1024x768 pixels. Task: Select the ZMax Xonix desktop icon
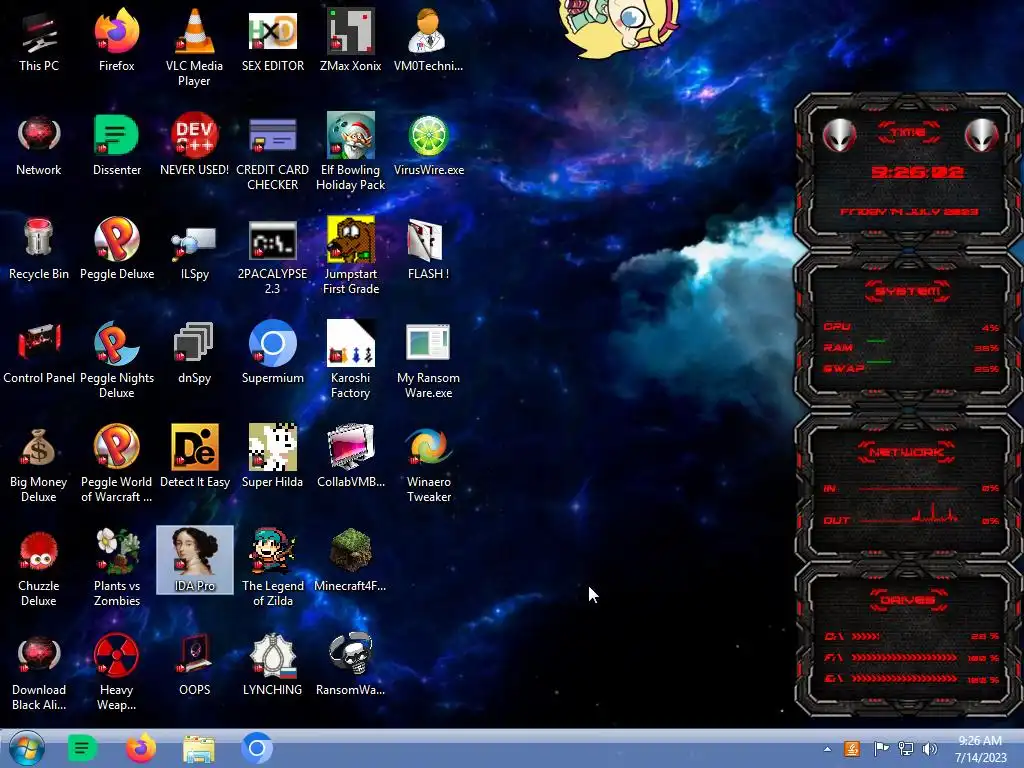click(x=351, y=40)
